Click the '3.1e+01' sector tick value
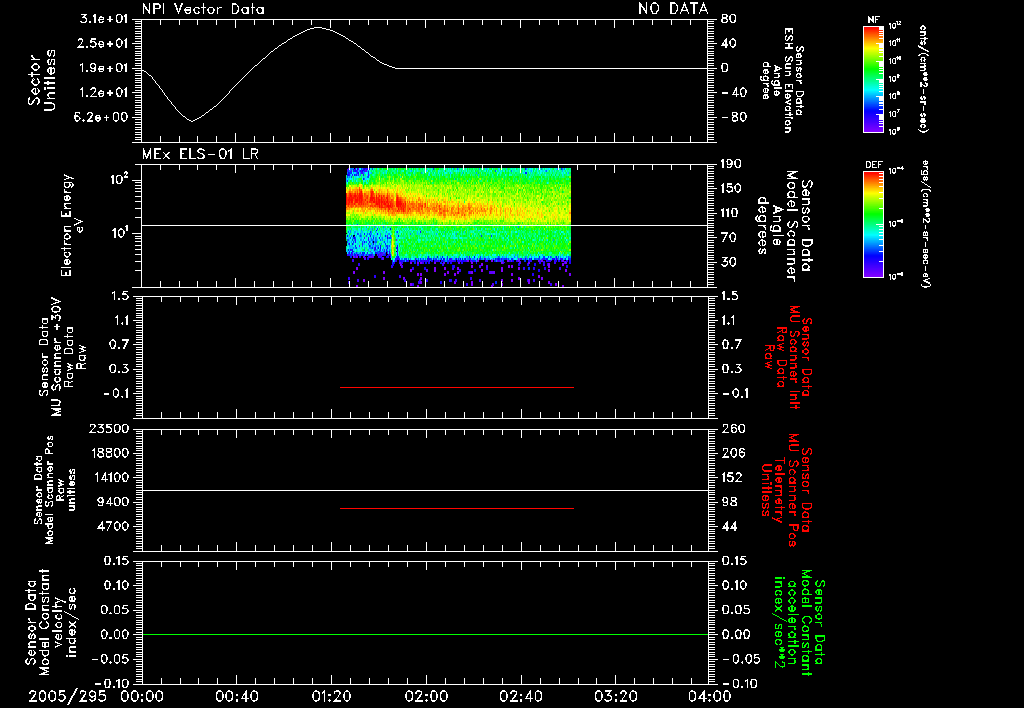The width and height of the screenshot is (1024, 708). (105, 19)
